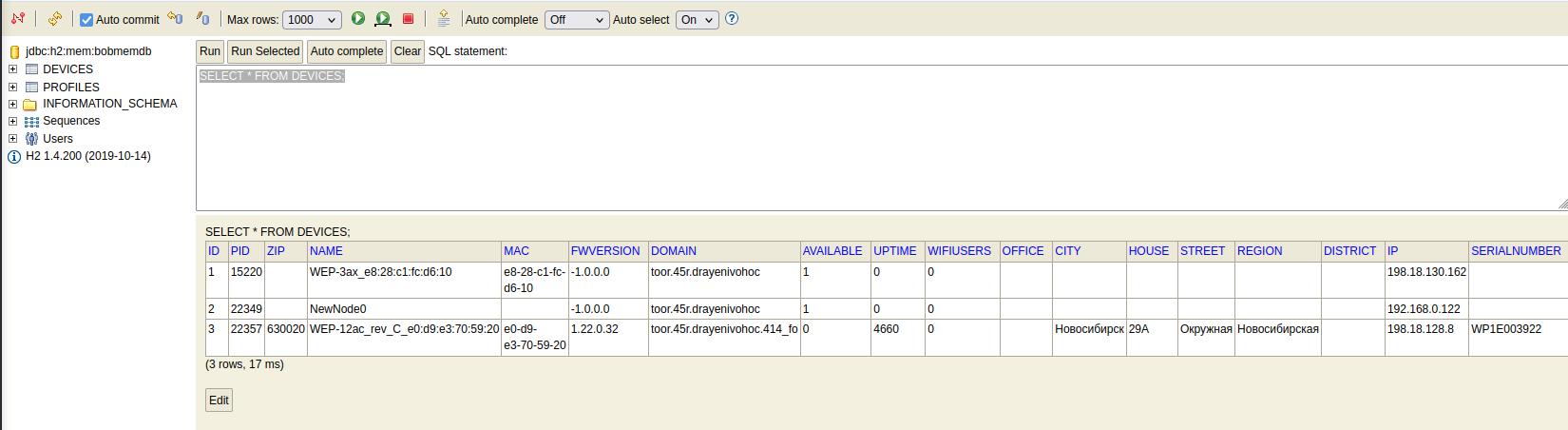Click the PROFILES table icon
The height and width of the screenshot is (430, 1568).
point(31,87)
